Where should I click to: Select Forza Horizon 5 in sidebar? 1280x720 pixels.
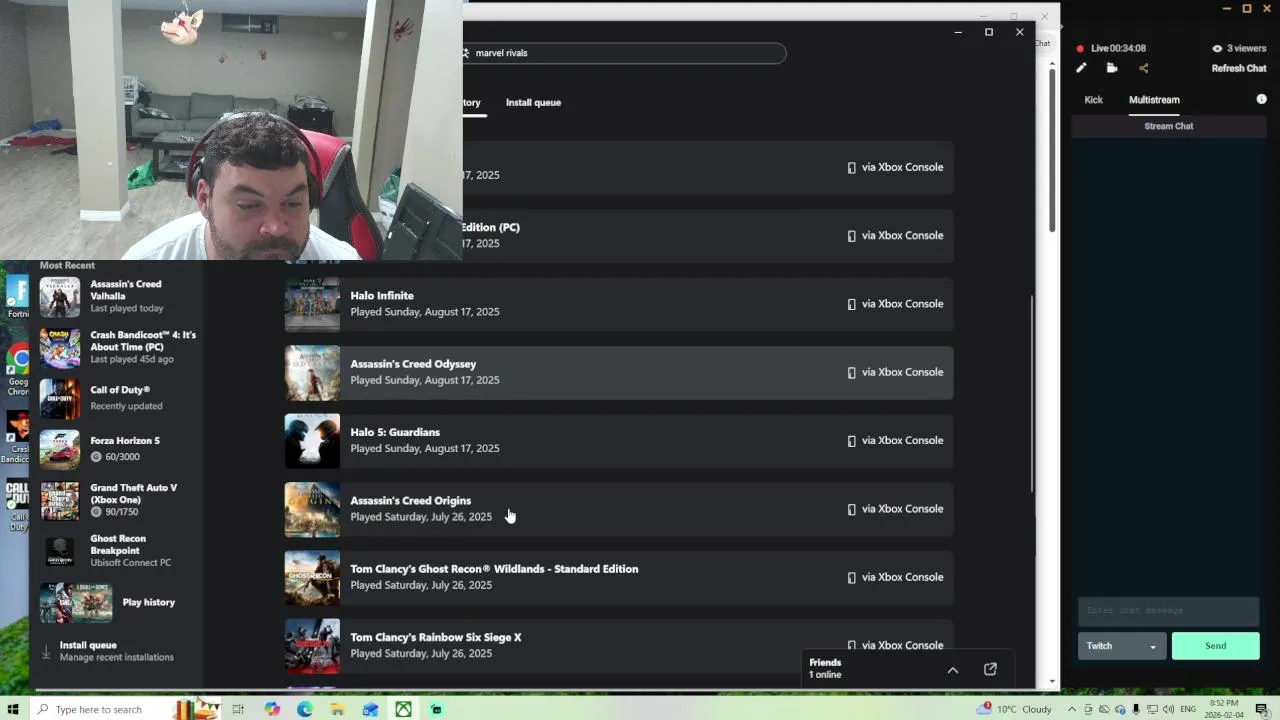(x=118, y=449)
